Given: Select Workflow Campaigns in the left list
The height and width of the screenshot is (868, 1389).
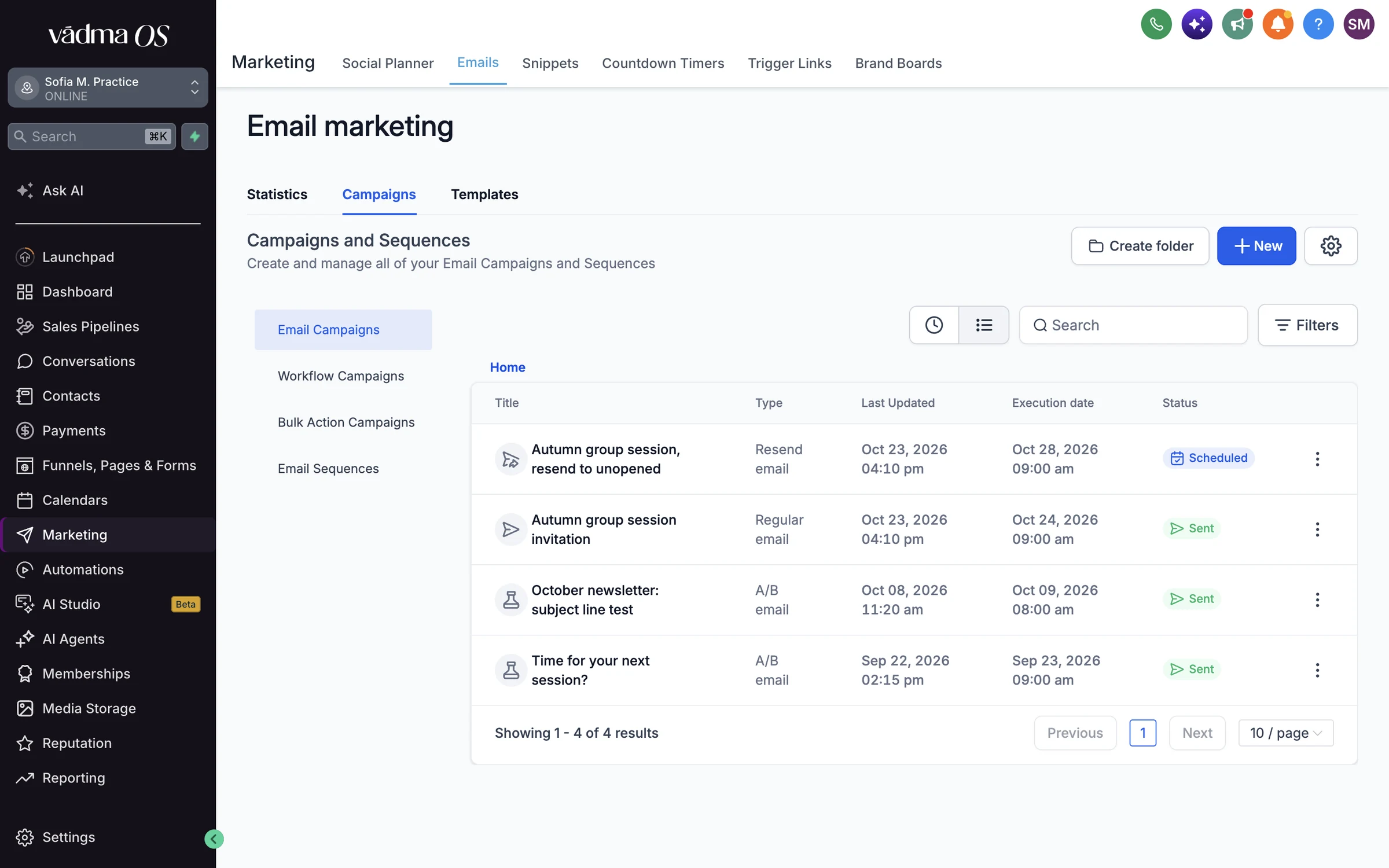Looking at the screenshot, I should 341,376.
